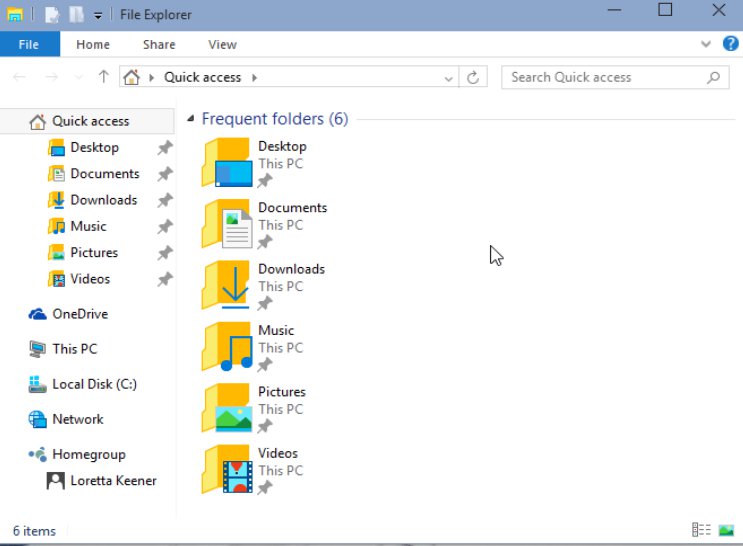Screen dimensions: 743x546
Task: Open Customize Quick Access Toolbar dropdown arrow
Action: [98, 15]
